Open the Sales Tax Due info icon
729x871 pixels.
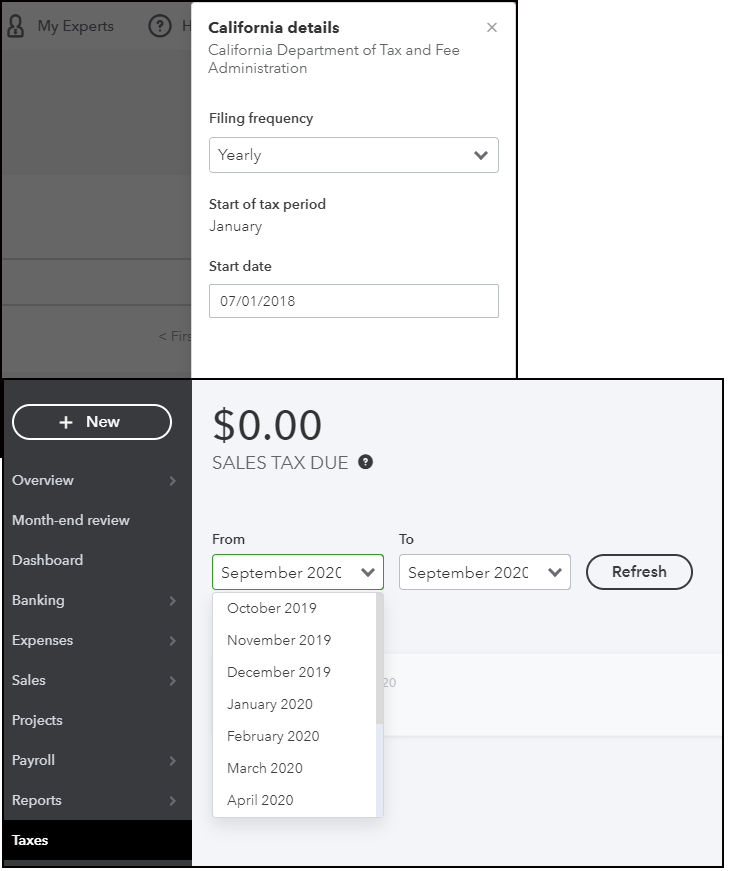pos(364,462)
